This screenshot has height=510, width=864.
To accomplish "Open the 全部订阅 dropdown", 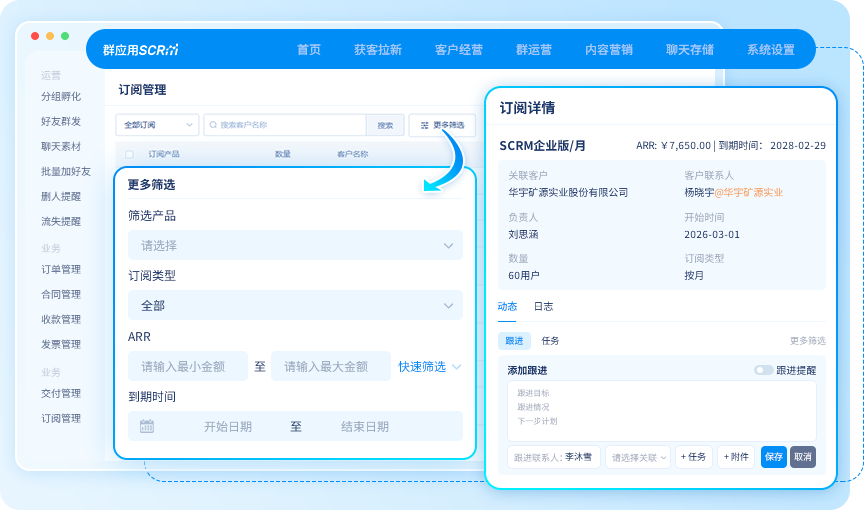I will pos(157,125).
